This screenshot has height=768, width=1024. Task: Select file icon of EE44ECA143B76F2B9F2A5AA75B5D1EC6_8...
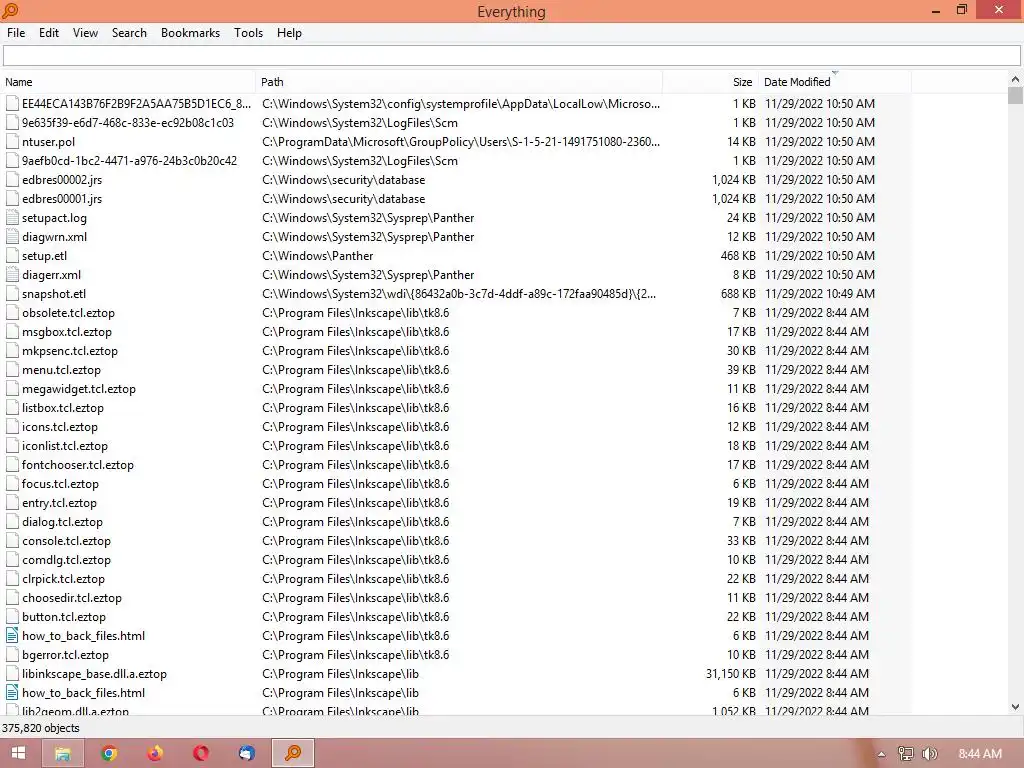12,103
